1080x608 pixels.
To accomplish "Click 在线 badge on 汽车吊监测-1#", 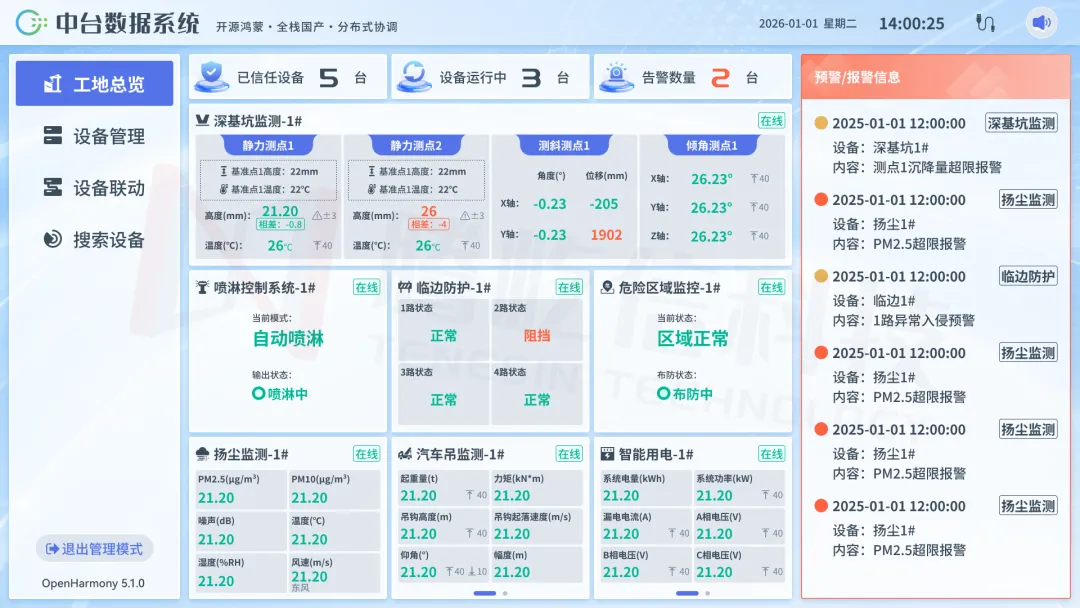I will [x=569, y=454].
